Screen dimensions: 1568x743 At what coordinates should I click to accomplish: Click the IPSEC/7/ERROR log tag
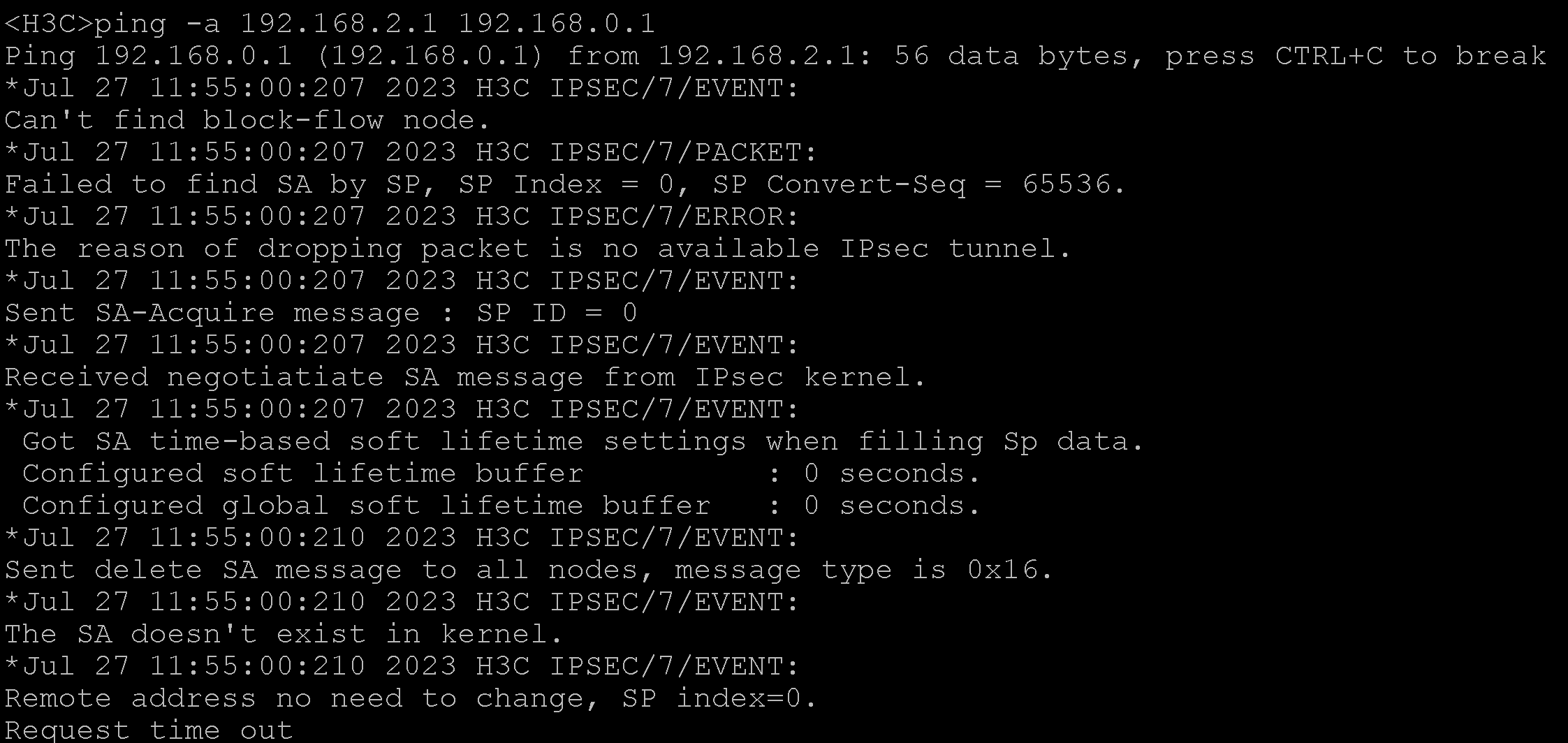coord(675,217)
